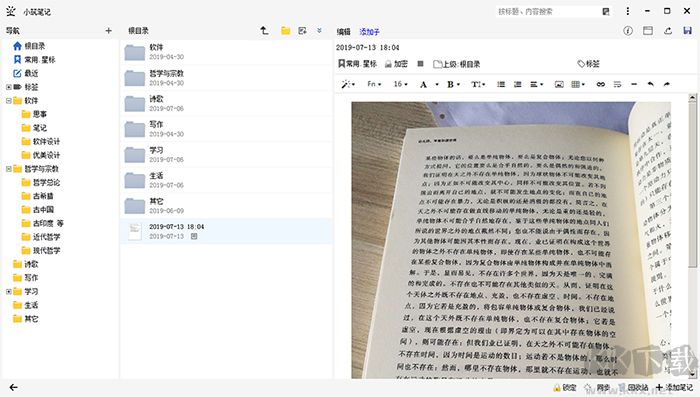Viewport: 700px width, 397px height.
Task: Expand the 标签 tree node
Action: [8, 87]
